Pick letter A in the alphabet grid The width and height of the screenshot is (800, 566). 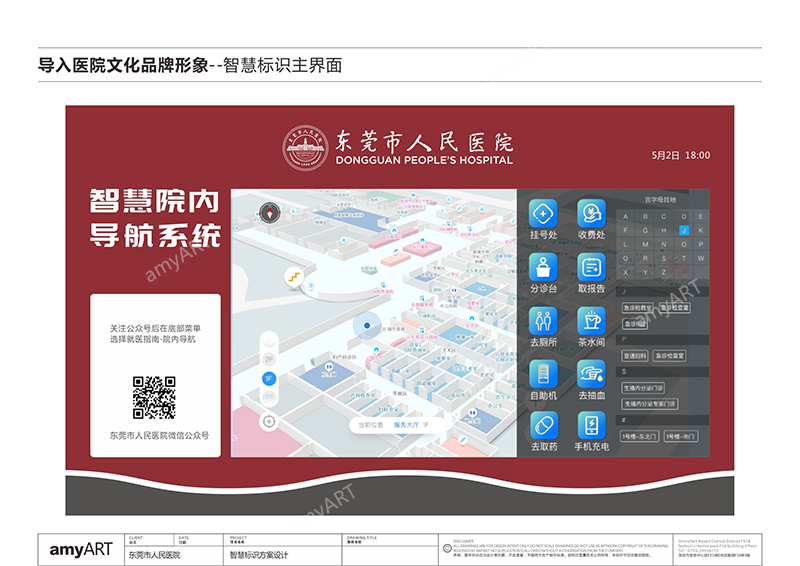click(626, 216)
